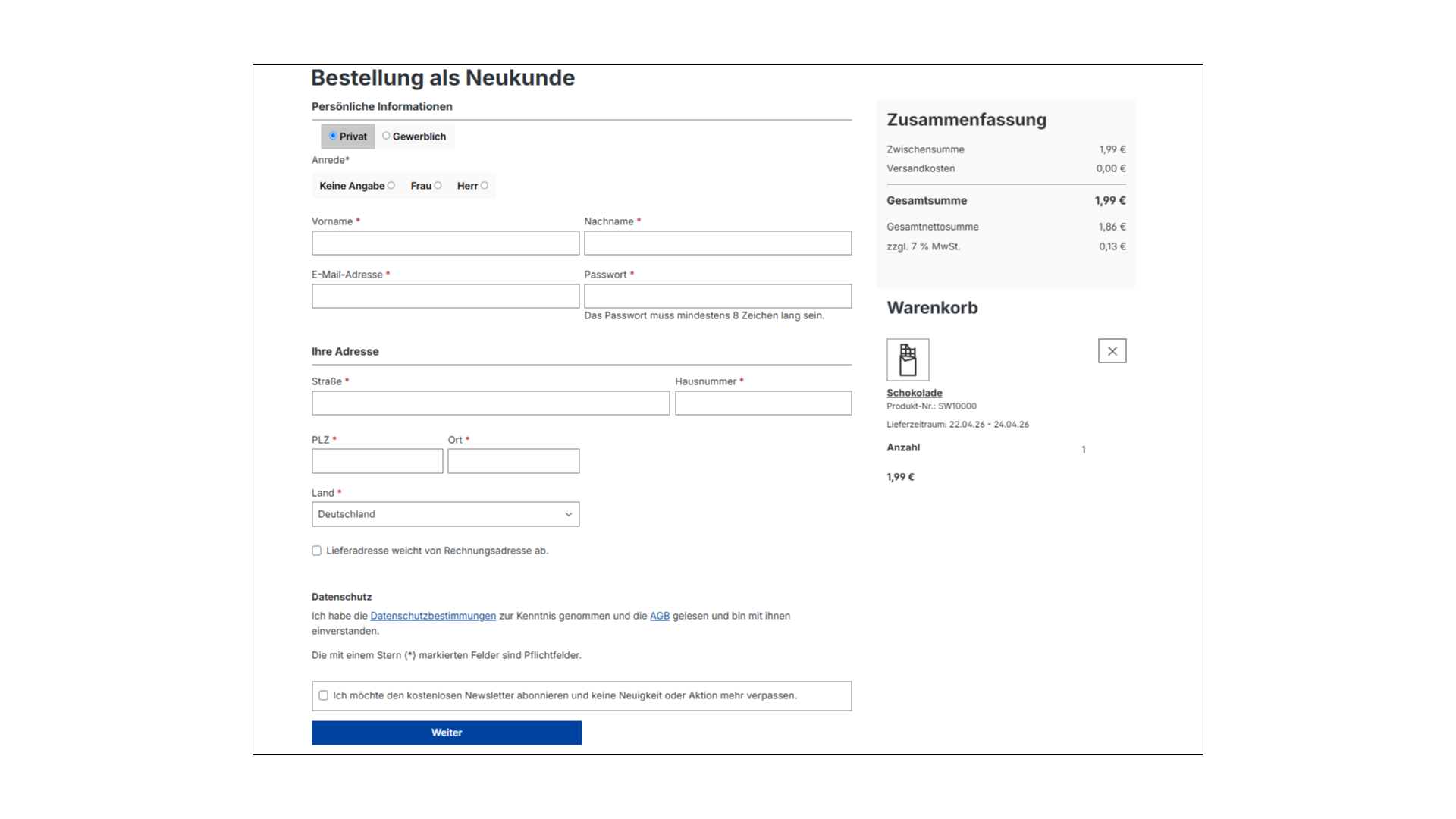Open the AGB page

click(659, 616)
